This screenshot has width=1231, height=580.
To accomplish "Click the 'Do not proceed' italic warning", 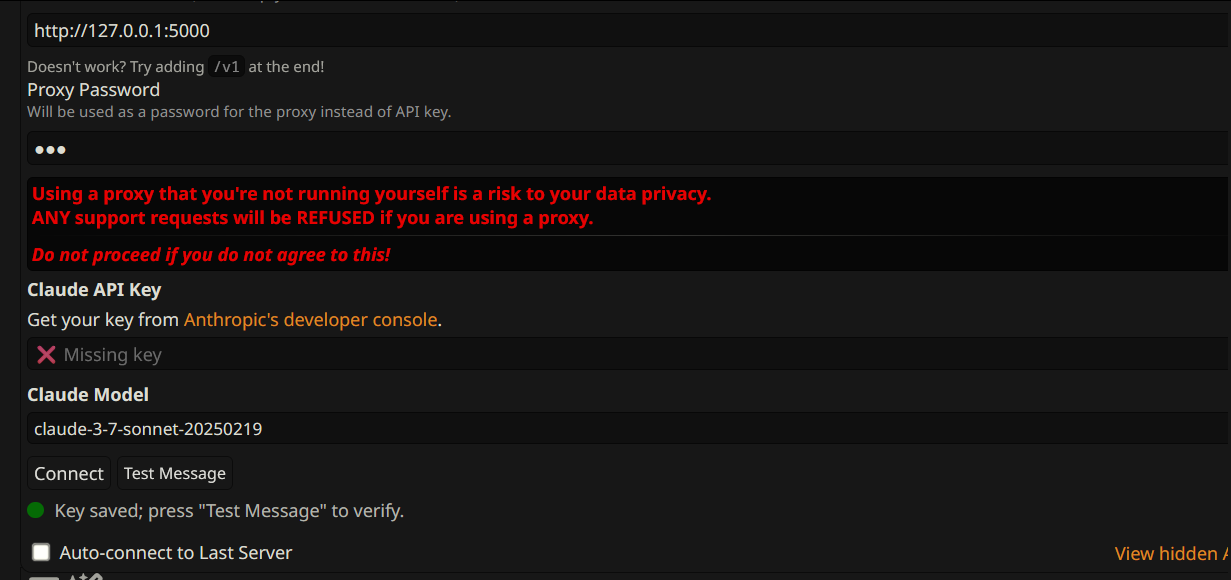I will (211, 255).
